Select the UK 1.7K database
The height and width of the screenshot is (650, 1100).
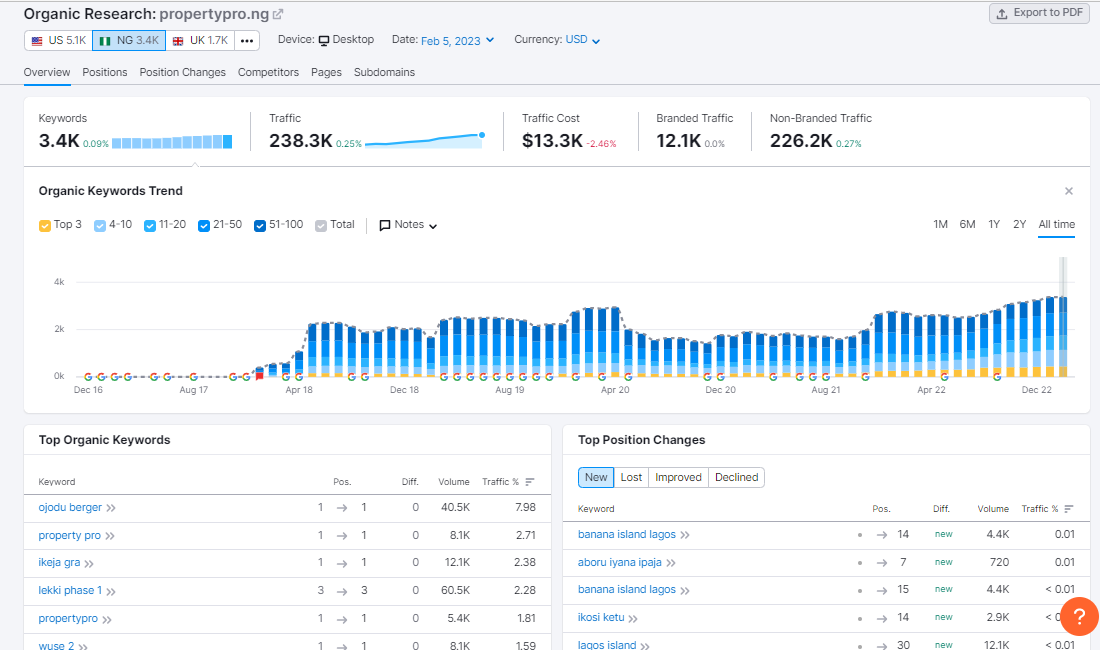click(x=201, y=41)
